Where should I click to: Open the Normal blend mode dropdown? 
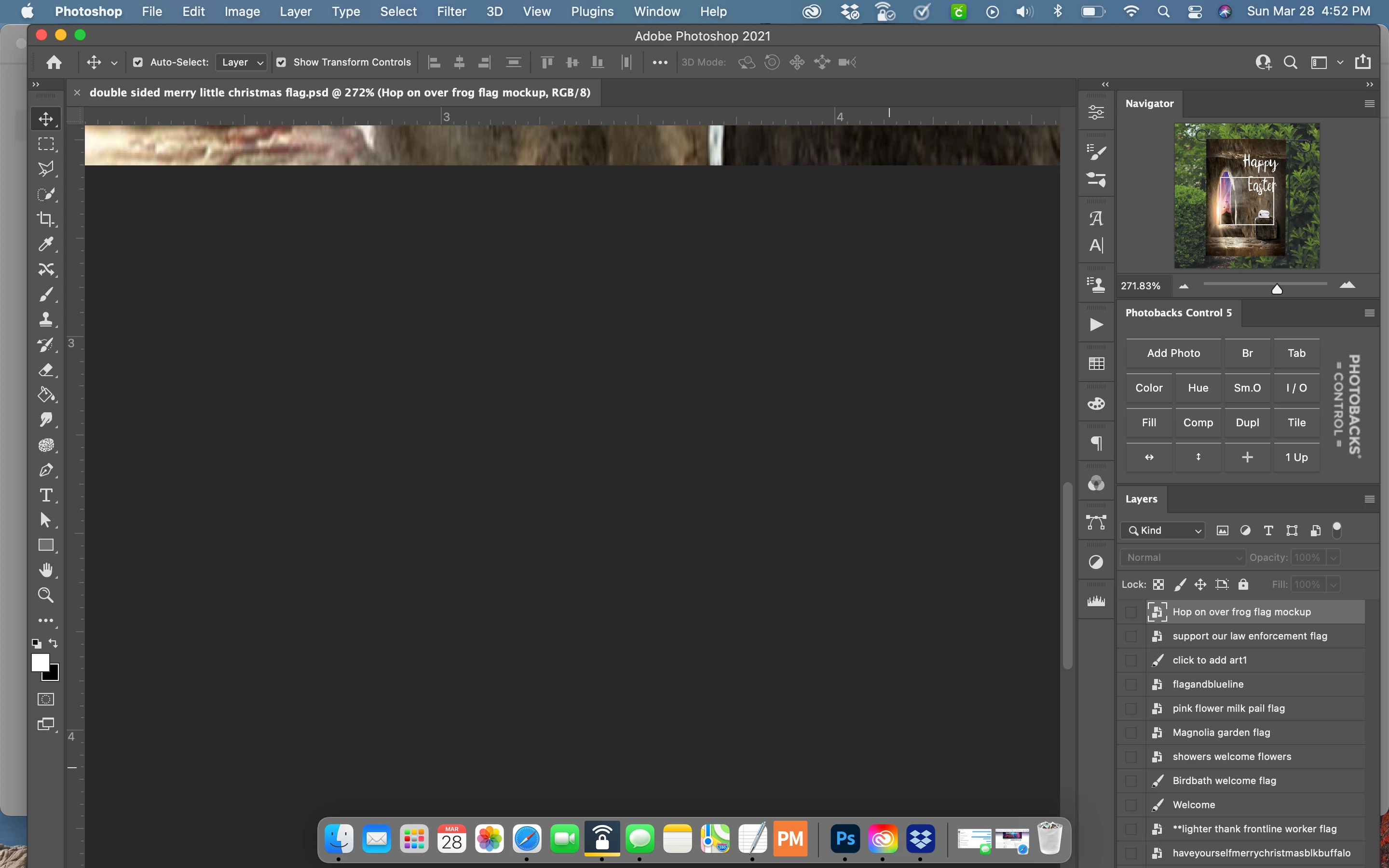click(1183, 557)
